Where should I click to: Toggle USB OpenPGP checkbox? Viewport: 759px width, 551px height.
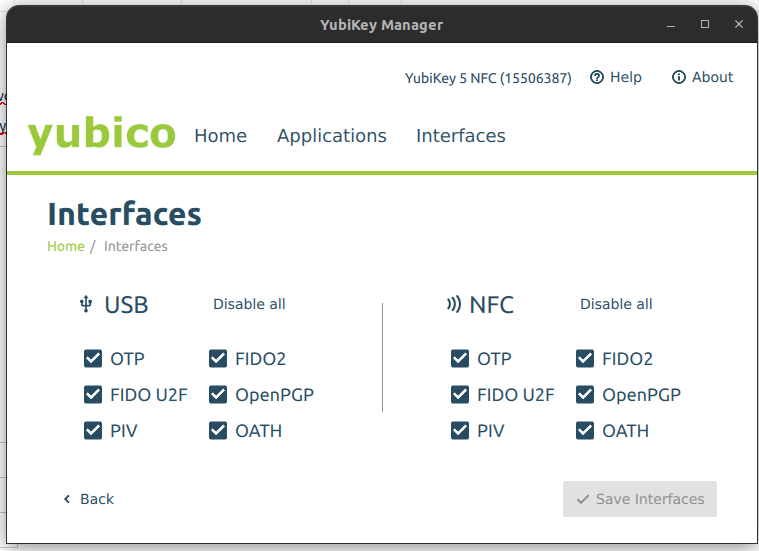[x=218, y=395]
